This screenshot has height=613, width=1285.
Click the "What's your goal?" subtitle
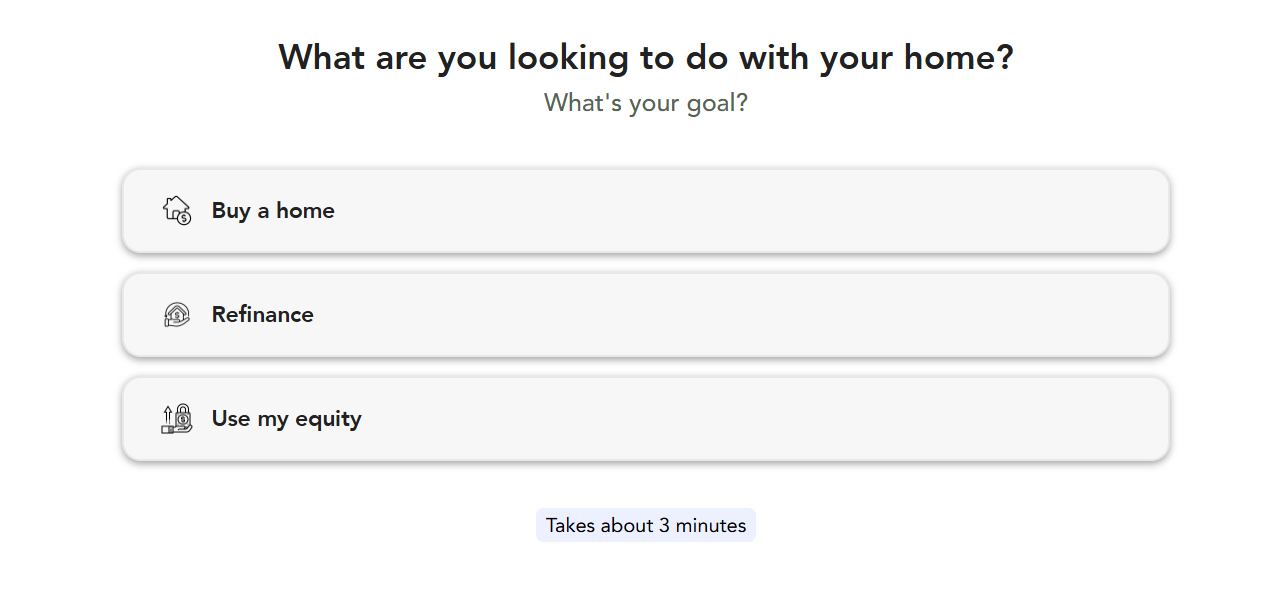coord(645,103)
